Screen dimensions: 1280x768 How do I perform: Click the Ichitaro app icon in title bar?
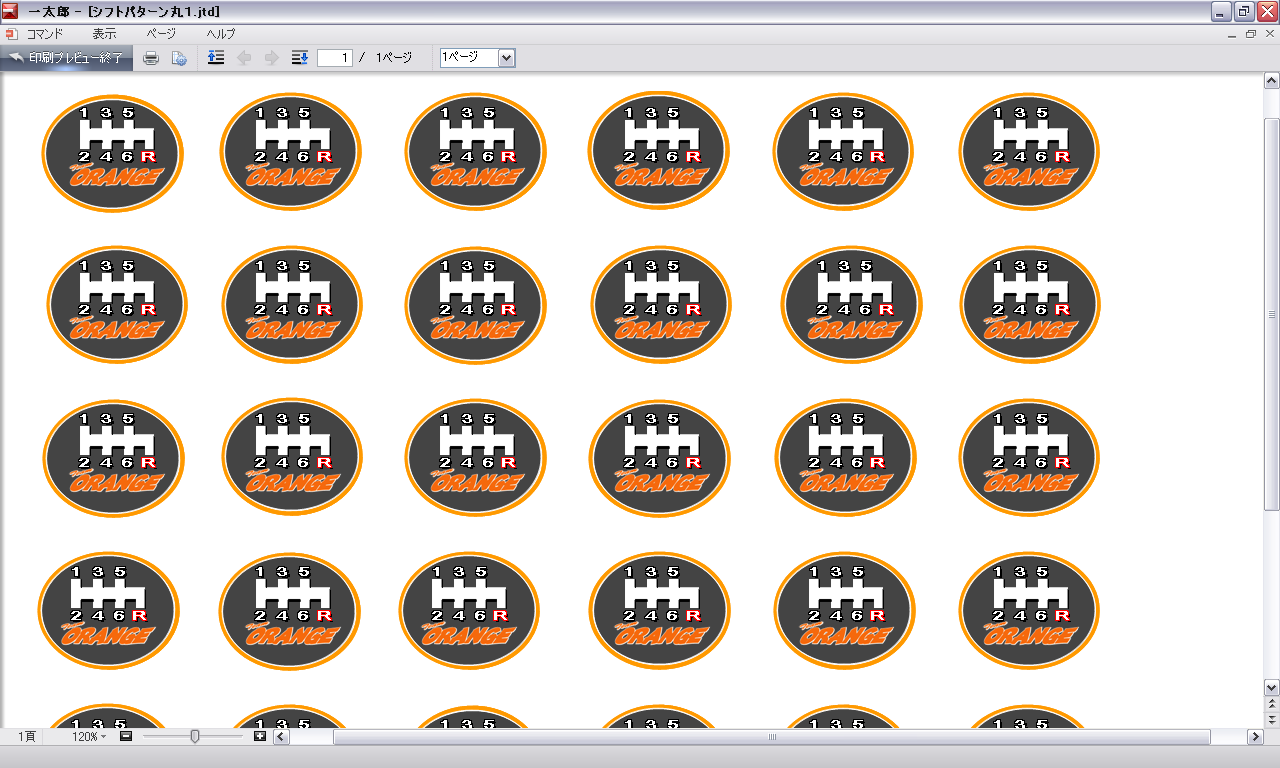pyautogui.click(x=10, y=11)
